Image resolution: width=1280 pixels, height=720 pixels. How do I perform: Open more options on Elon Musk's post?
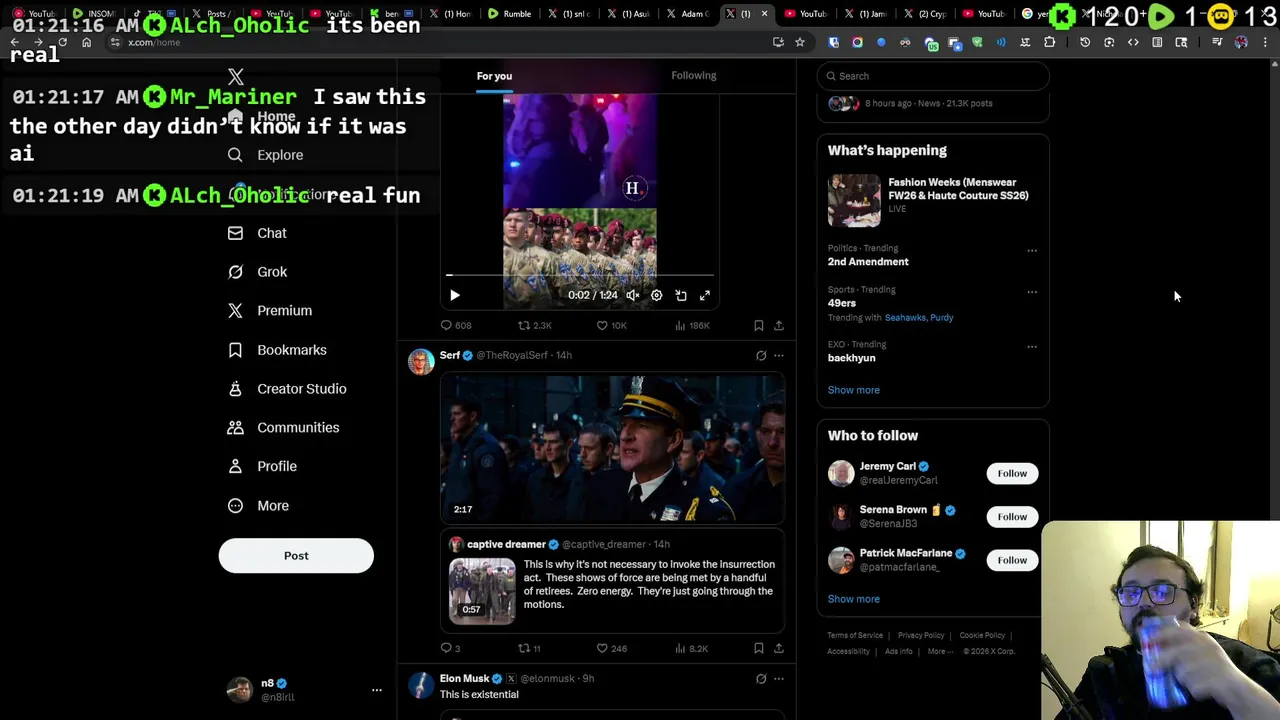779,679
